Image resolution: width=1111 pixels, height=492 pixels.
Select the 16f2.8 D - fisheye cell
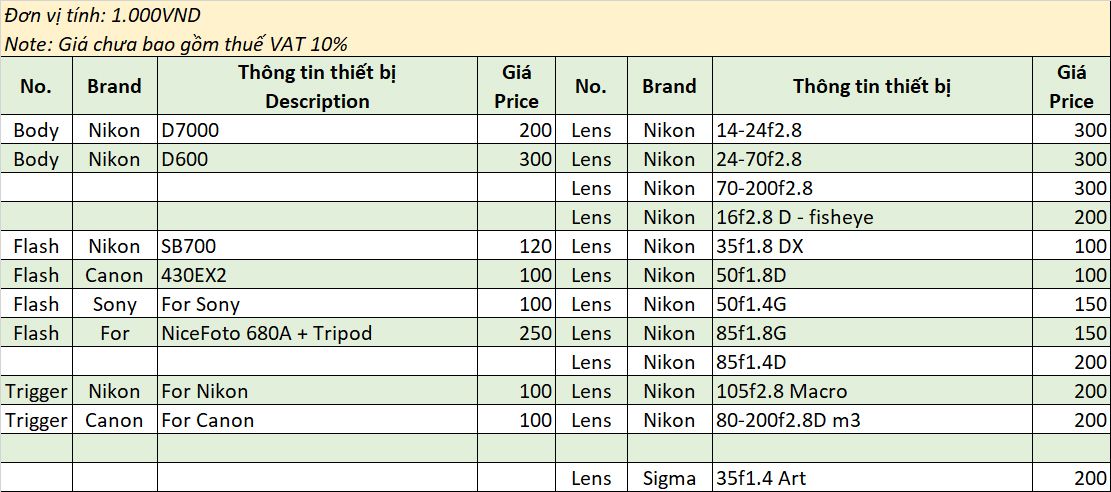[x=872, y=217]
